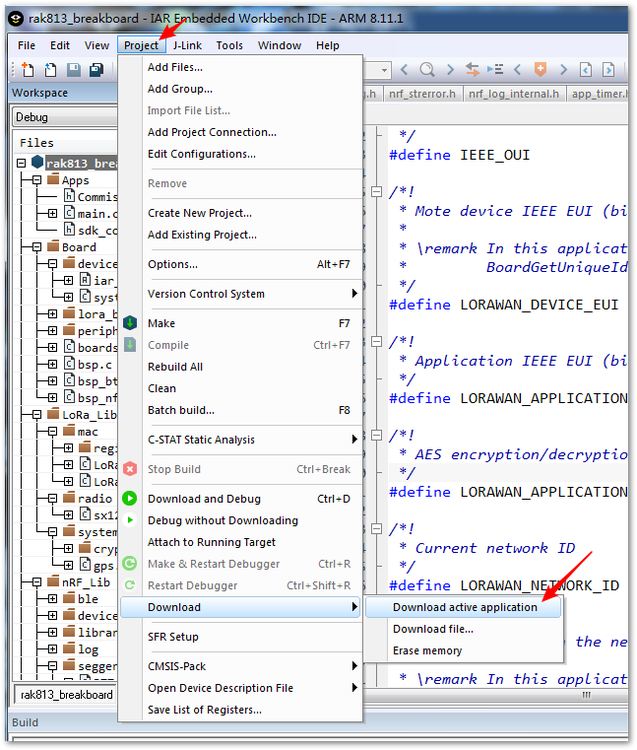Click the Open file toolbar icon
This screenshot has height=750, width=637.
pyautogui.click(x=50, y=70)
